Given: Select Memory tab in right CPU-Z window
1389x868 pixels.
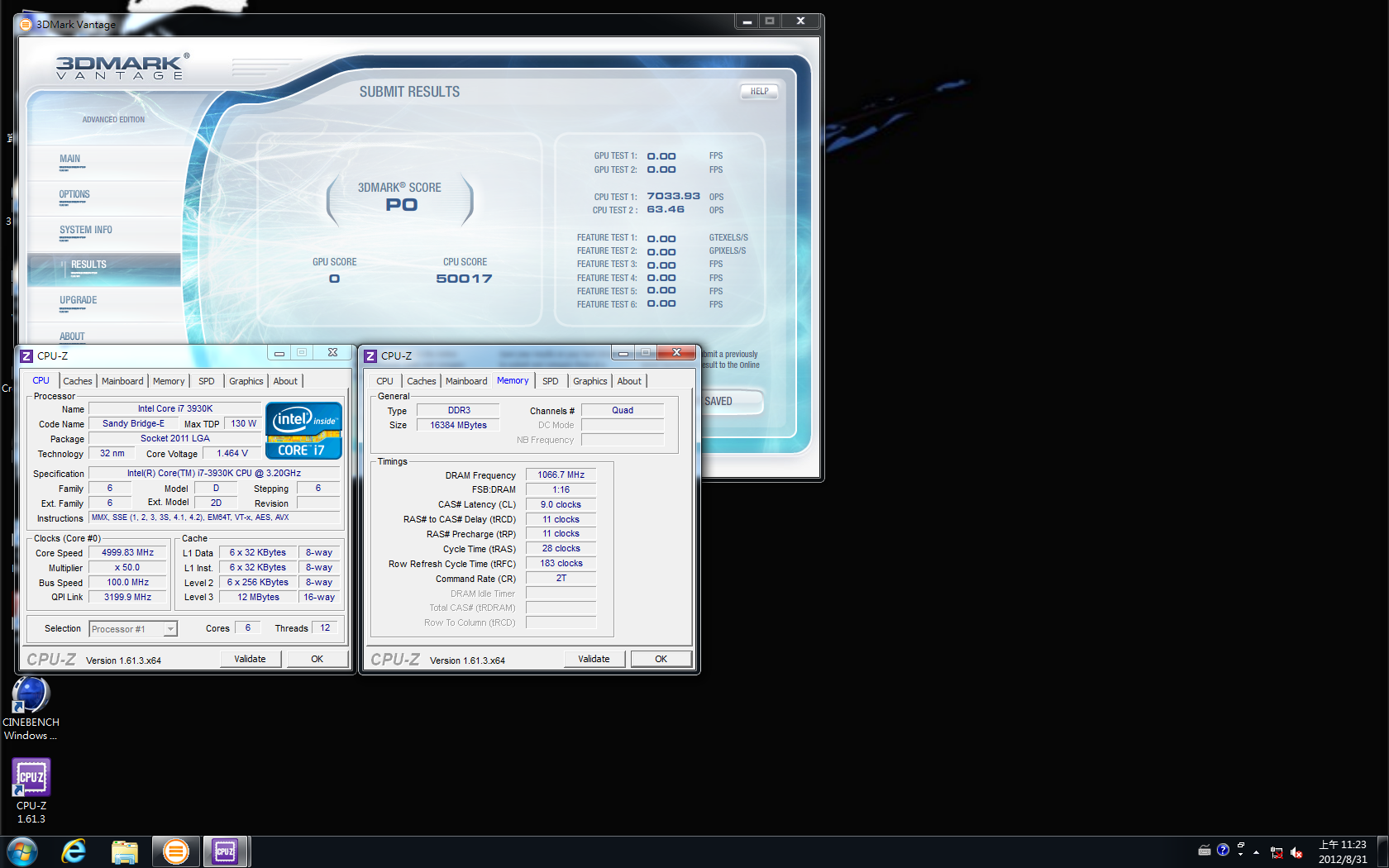Looking at the screenshot, I should (x=513, y=380).
